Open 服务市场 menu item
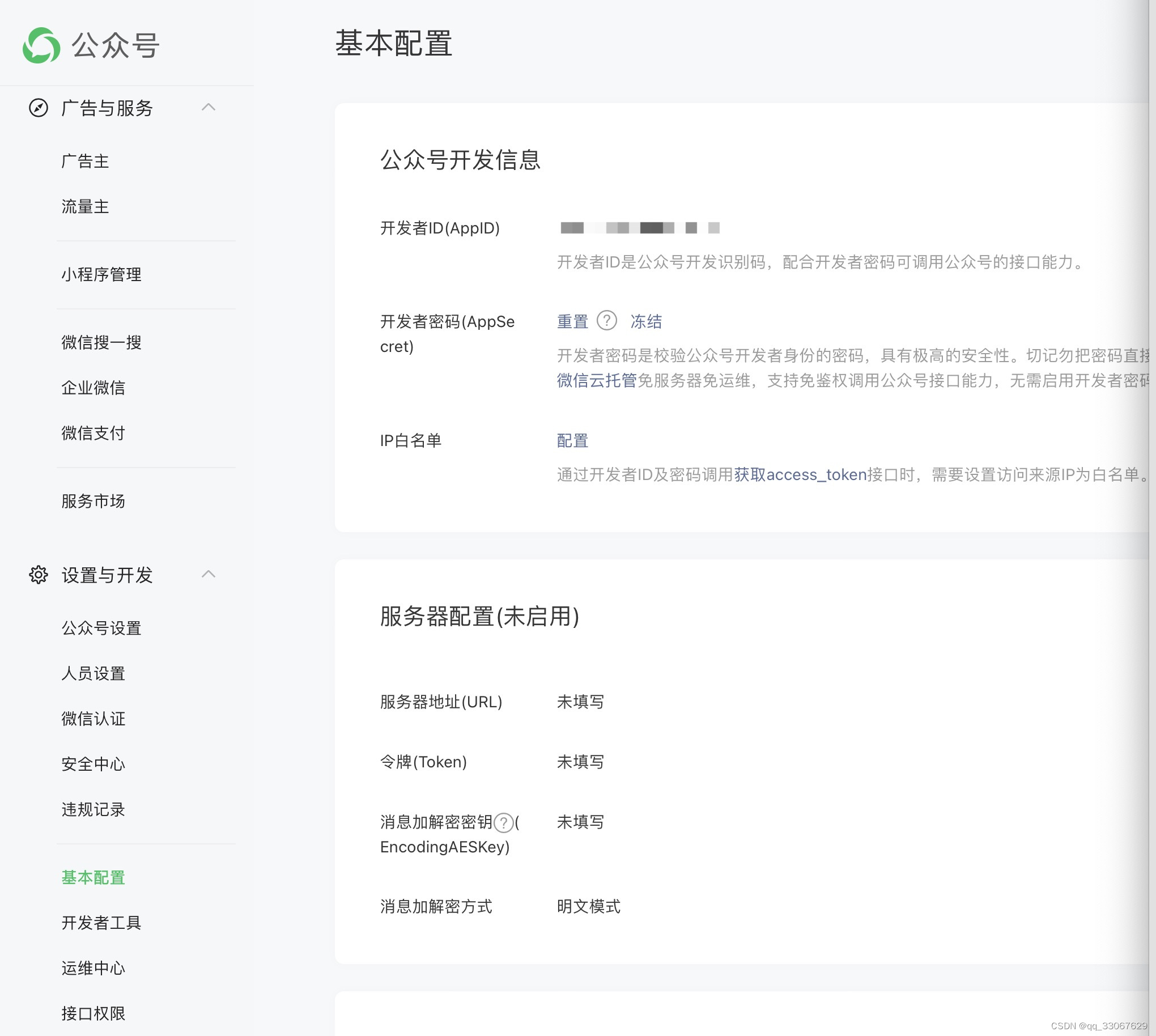 pyautogui.click(x=93, y=501)
